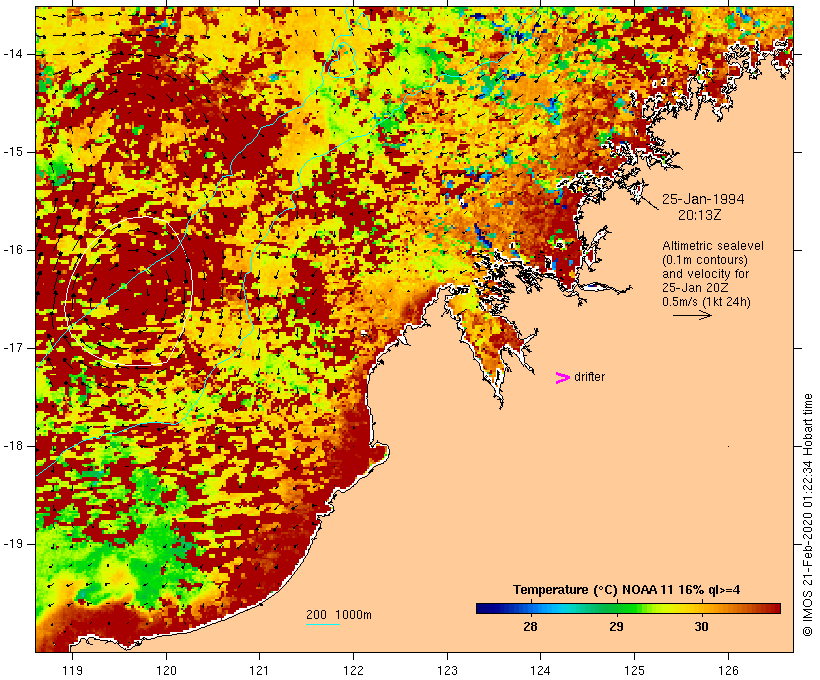Click the latitude axis label '-18'
This screenshot has width=820, height=680.
click(x=12, y=446)
